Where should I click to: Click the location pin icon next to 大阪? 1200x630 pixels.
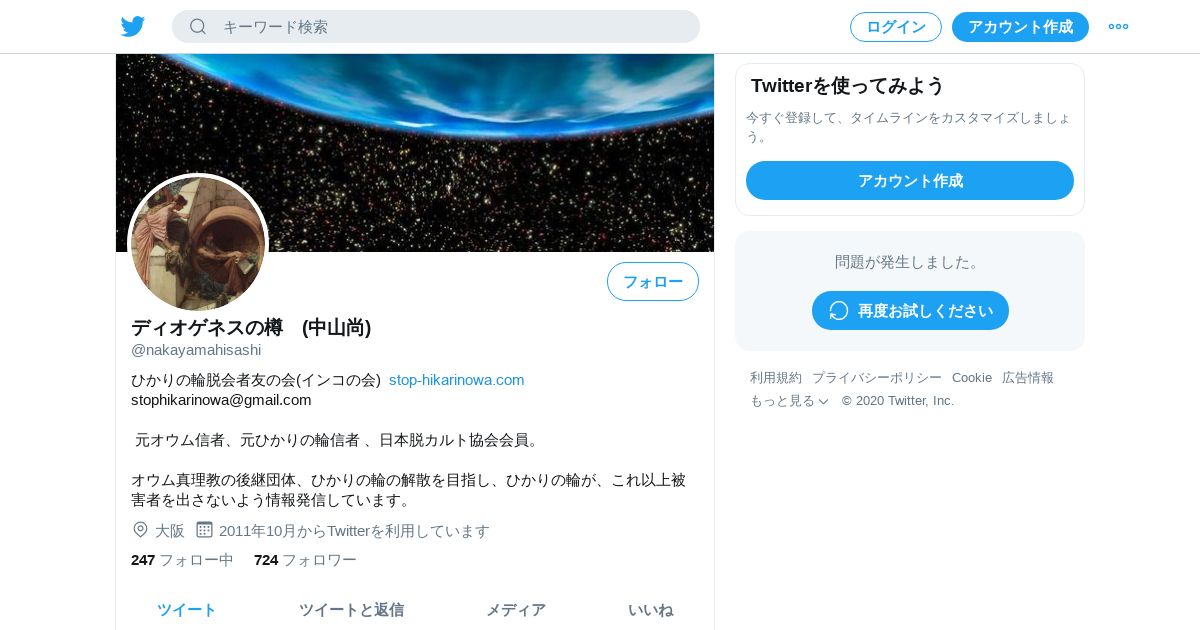(x=140, y=530)
